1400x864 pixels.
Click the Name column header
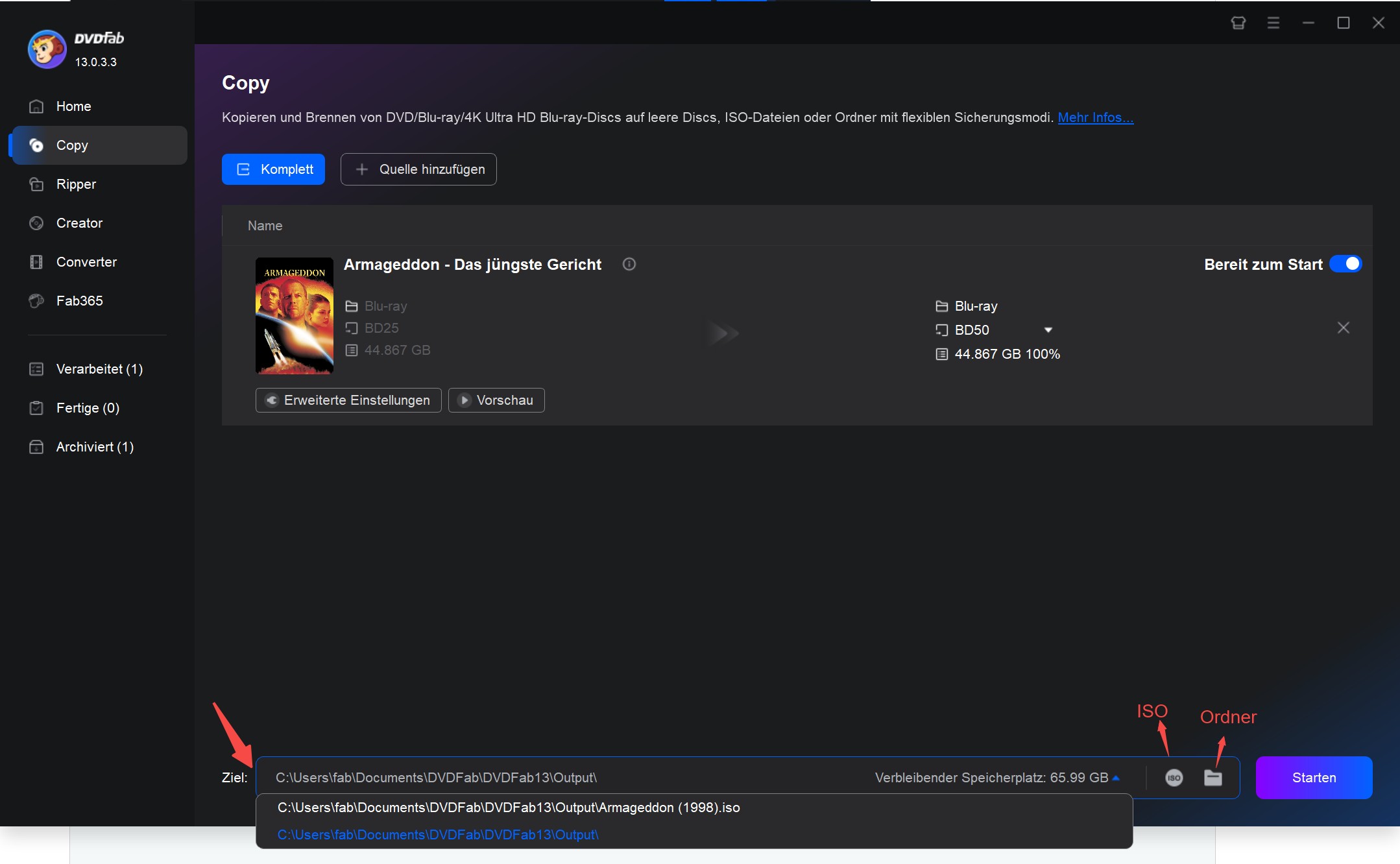coord(265,226)
